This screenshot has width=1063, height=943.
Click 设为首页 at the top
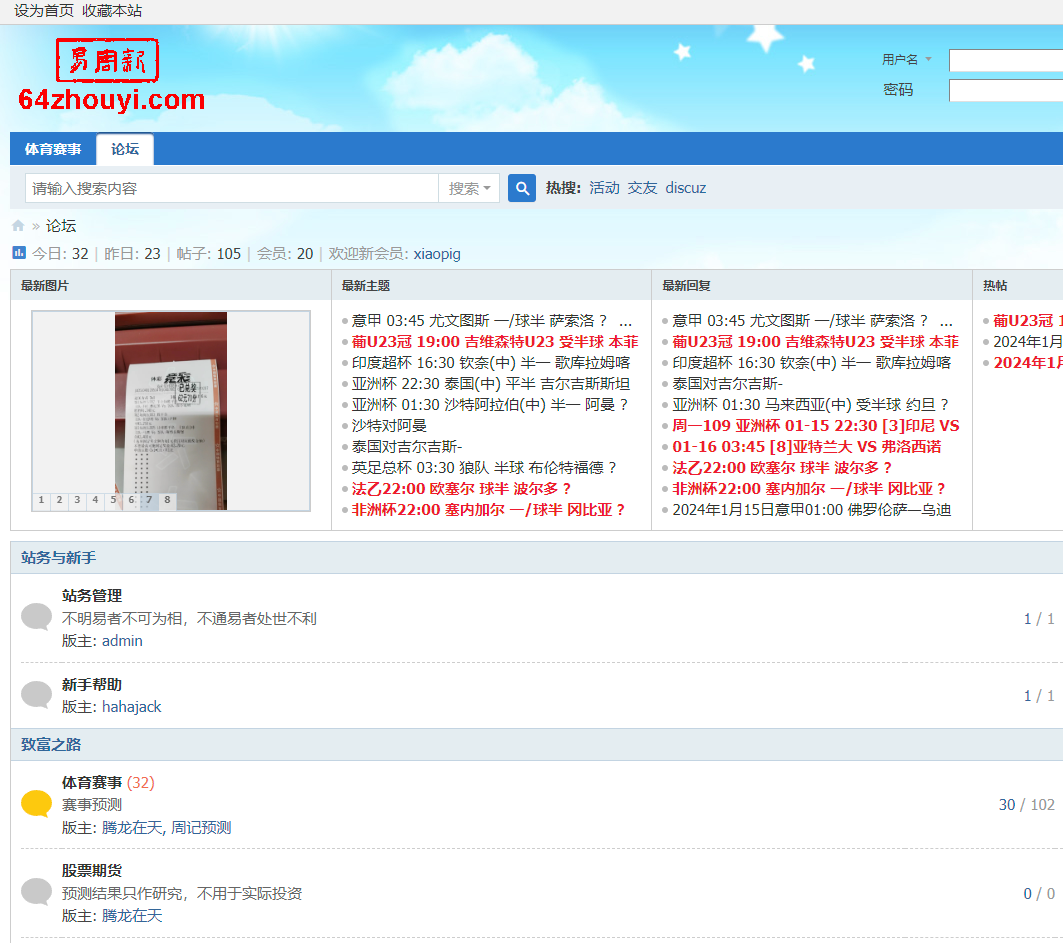coord(44,10)
